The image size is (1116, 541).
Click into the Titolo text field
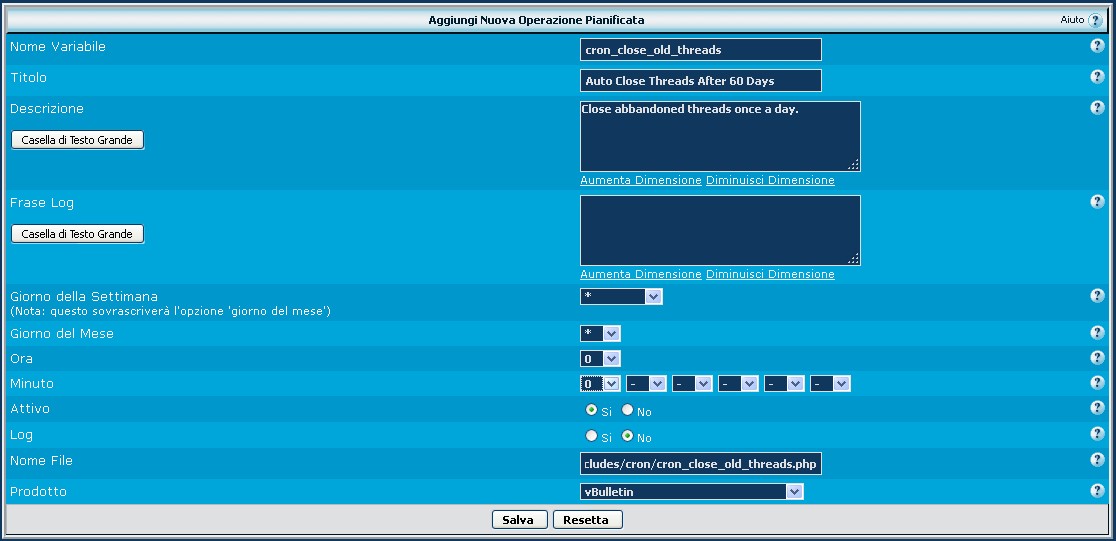(x=700, y=80)
